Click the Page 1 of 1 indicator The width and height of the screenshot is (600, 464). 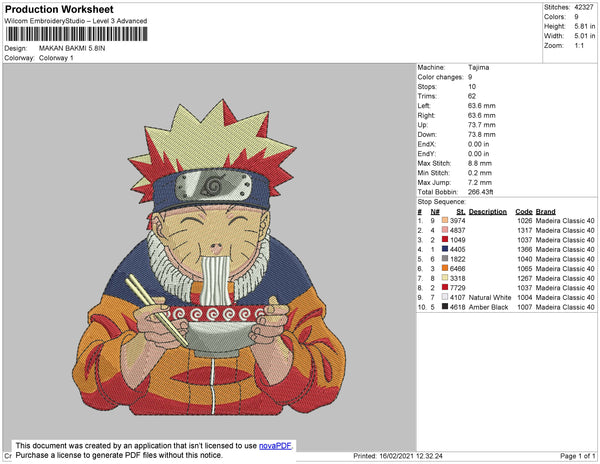tap(577, 456)
